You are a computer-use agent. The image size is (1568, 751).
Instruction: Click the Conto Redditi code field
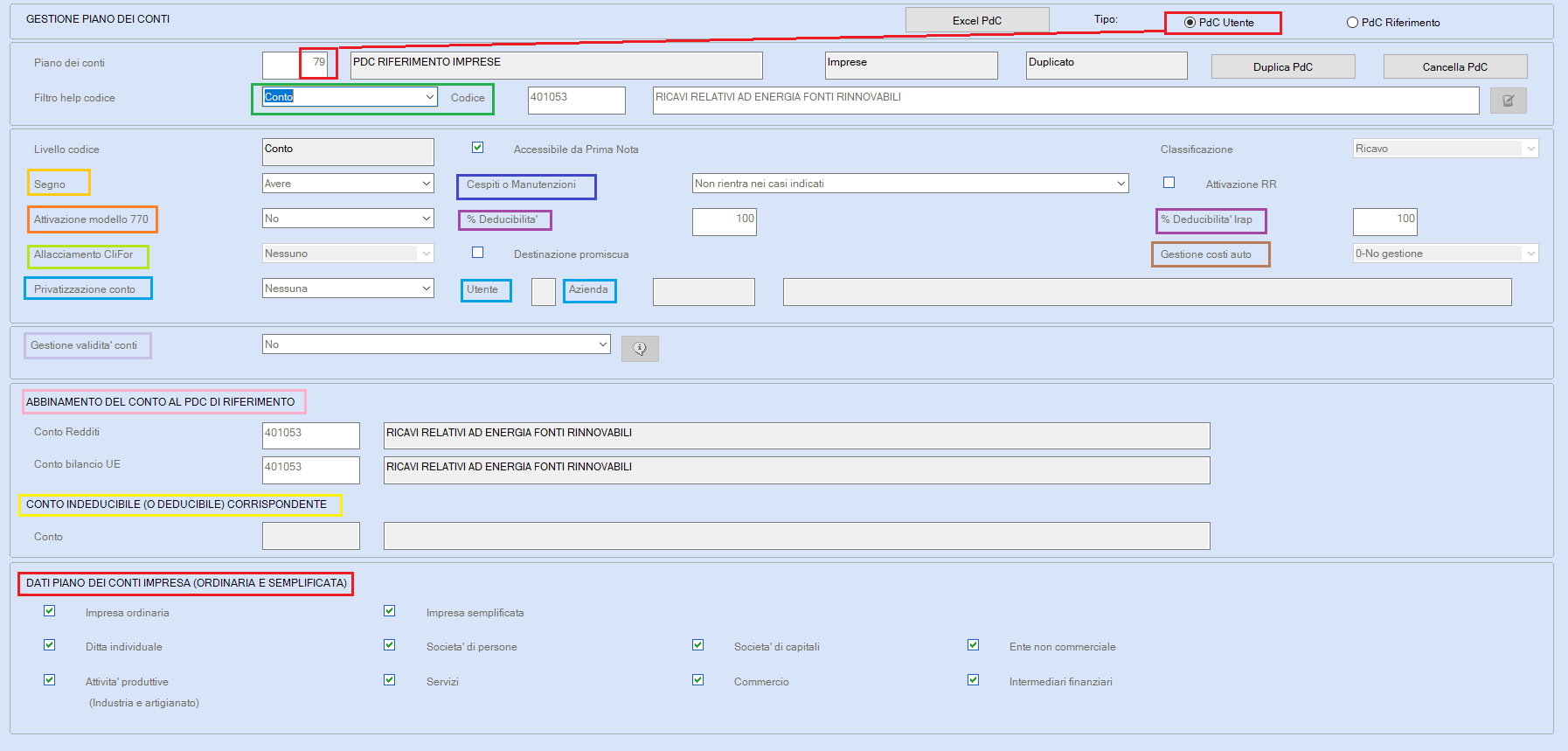tap(311, 436)
